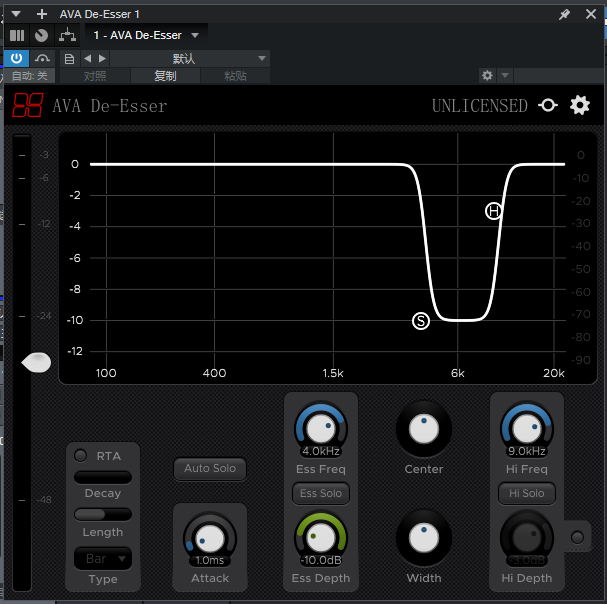Close the AVA De-Esser window
Viewport: 607px width, 604px height.
tap(591, 14)
